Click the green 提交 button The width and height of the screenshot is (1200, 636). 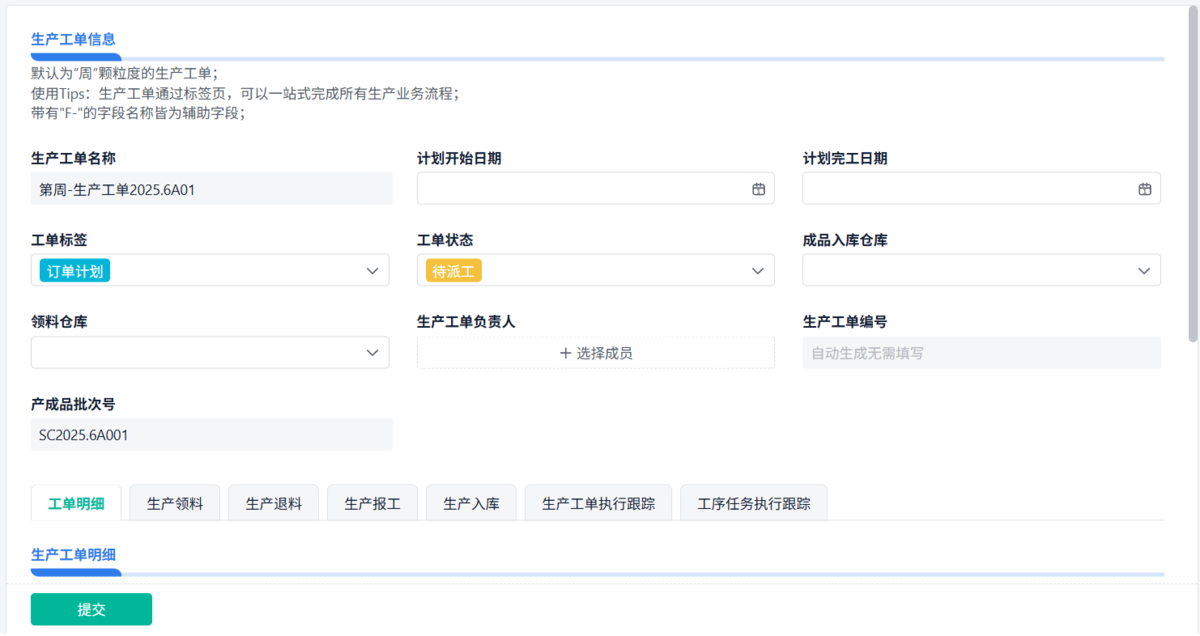pyautogui.click(x=91, y=609)
